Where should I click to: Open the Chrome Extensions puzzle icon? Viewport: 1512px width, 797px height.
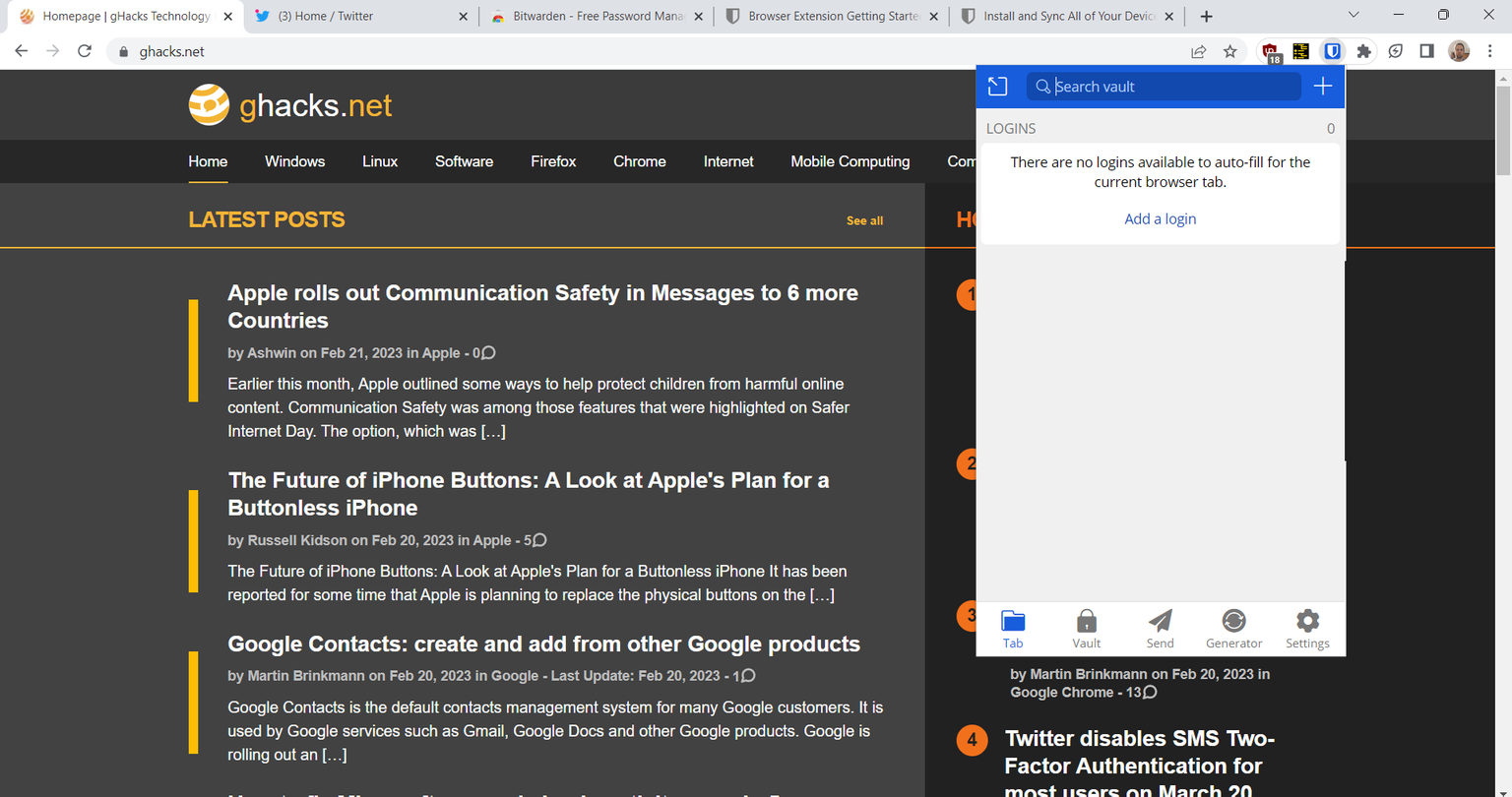click(x=1363, y=51)
